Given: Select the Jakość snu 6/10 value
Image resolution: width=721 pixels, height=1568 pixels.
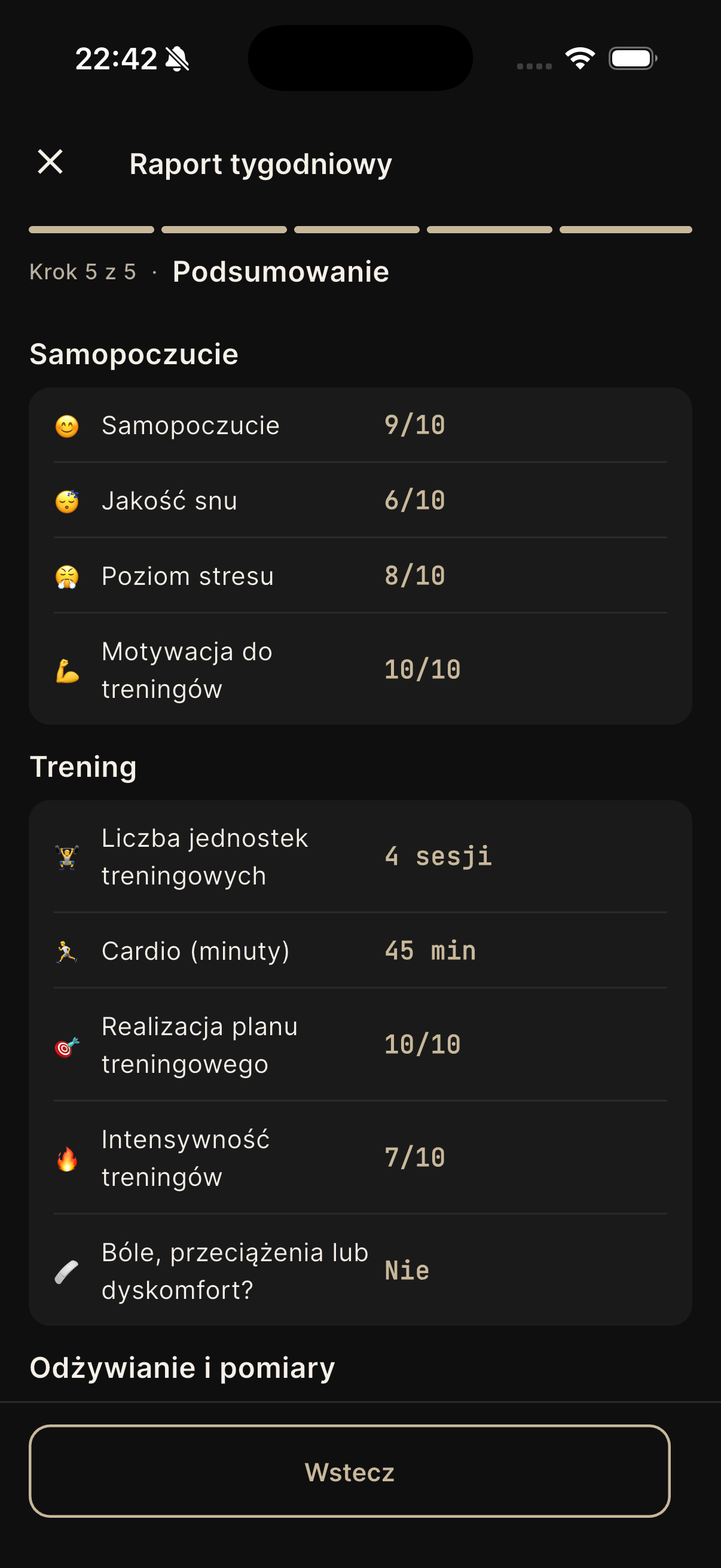Looking at the screenshot, I should pyautogui.click(x=414, y=501).
